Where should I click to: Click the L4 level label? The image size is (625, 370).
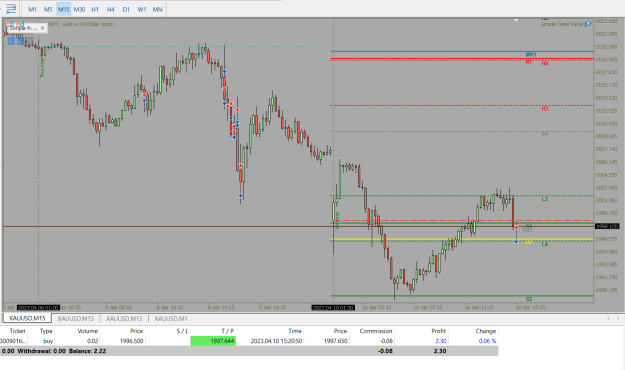tap(544, 244)
